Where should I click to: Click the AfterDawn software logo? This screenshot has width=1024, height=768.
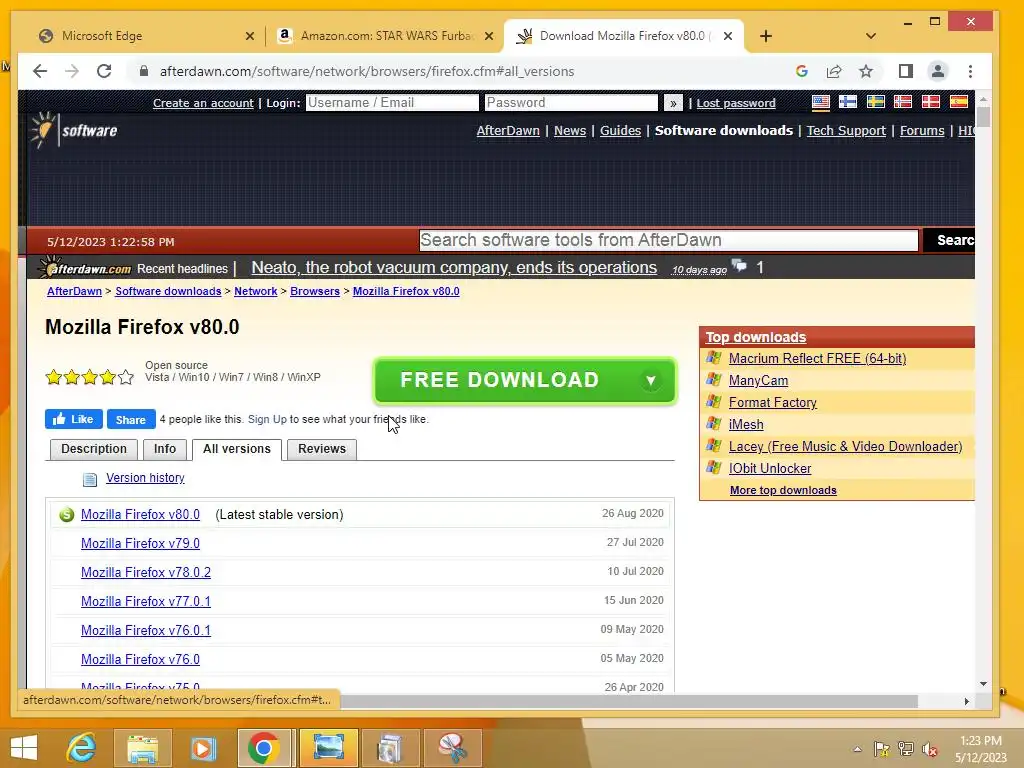pyautogui.click(x=74, y=130)
